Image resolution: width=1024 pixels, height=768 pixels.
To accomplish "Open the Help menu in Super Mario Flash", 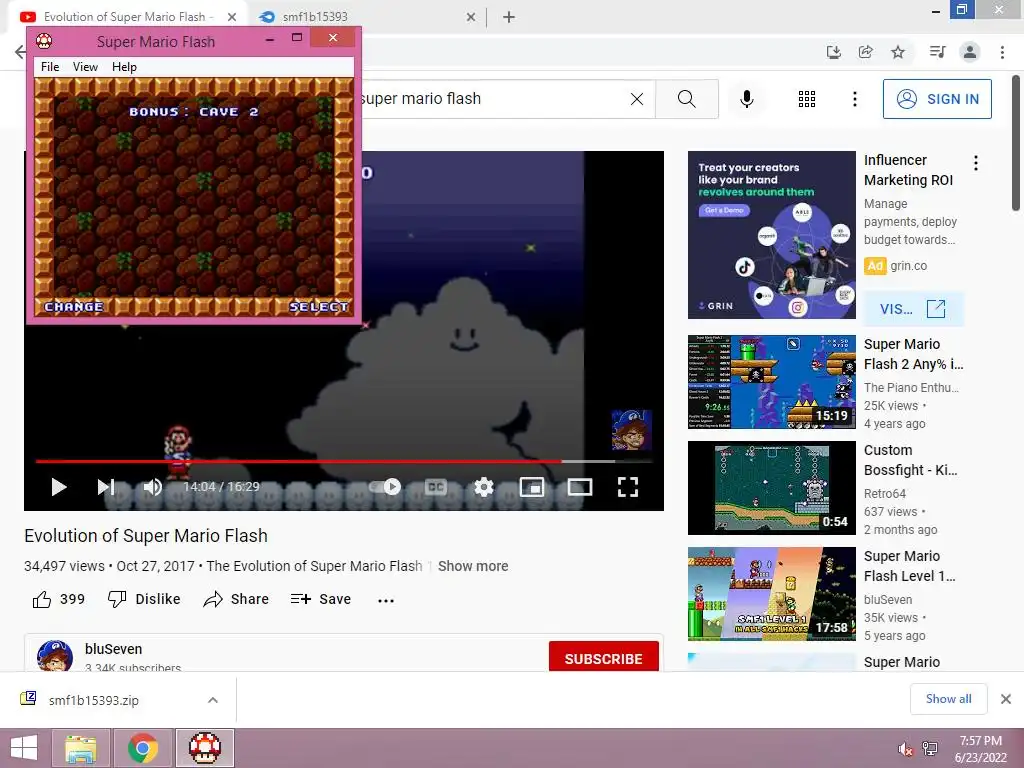I will (x=124, y=67).
